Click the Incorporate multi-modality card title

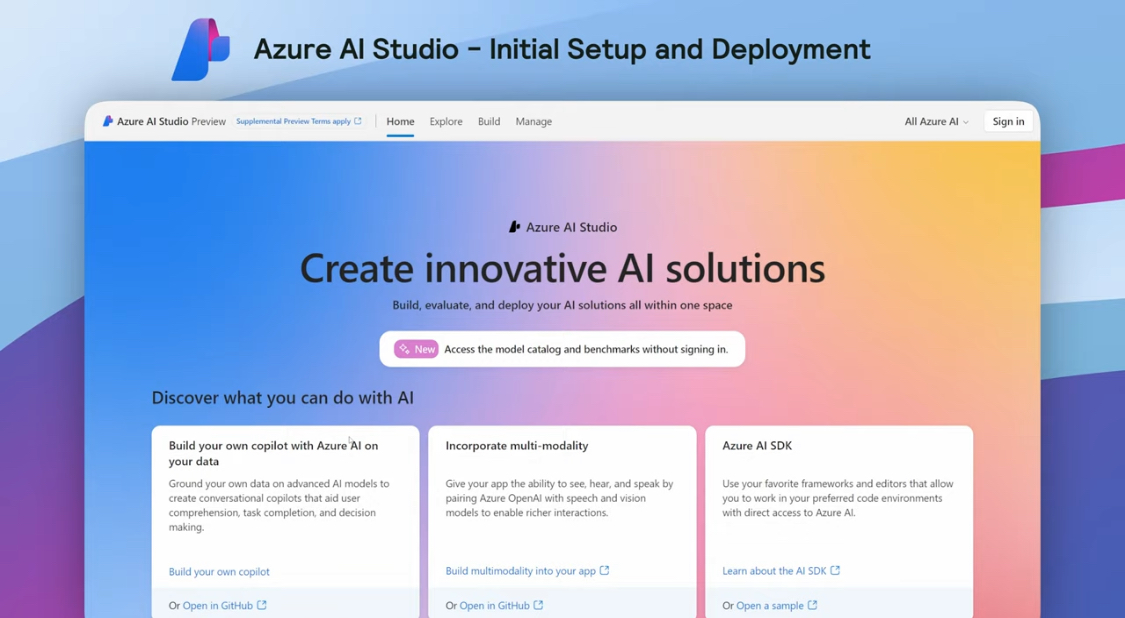point(517,446)
